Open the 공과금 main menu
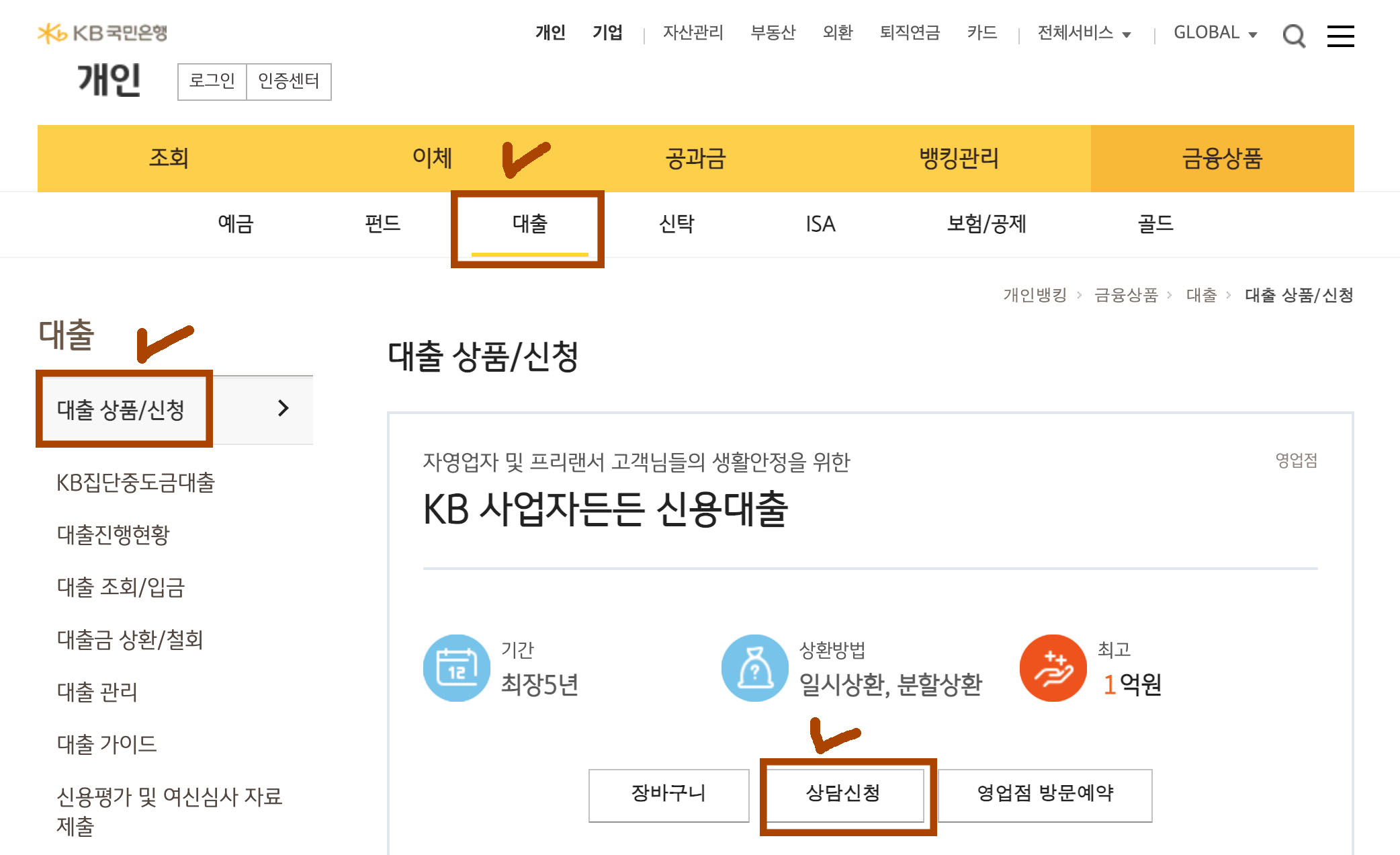Viewport: 1400px width, 855px height. 695,158
